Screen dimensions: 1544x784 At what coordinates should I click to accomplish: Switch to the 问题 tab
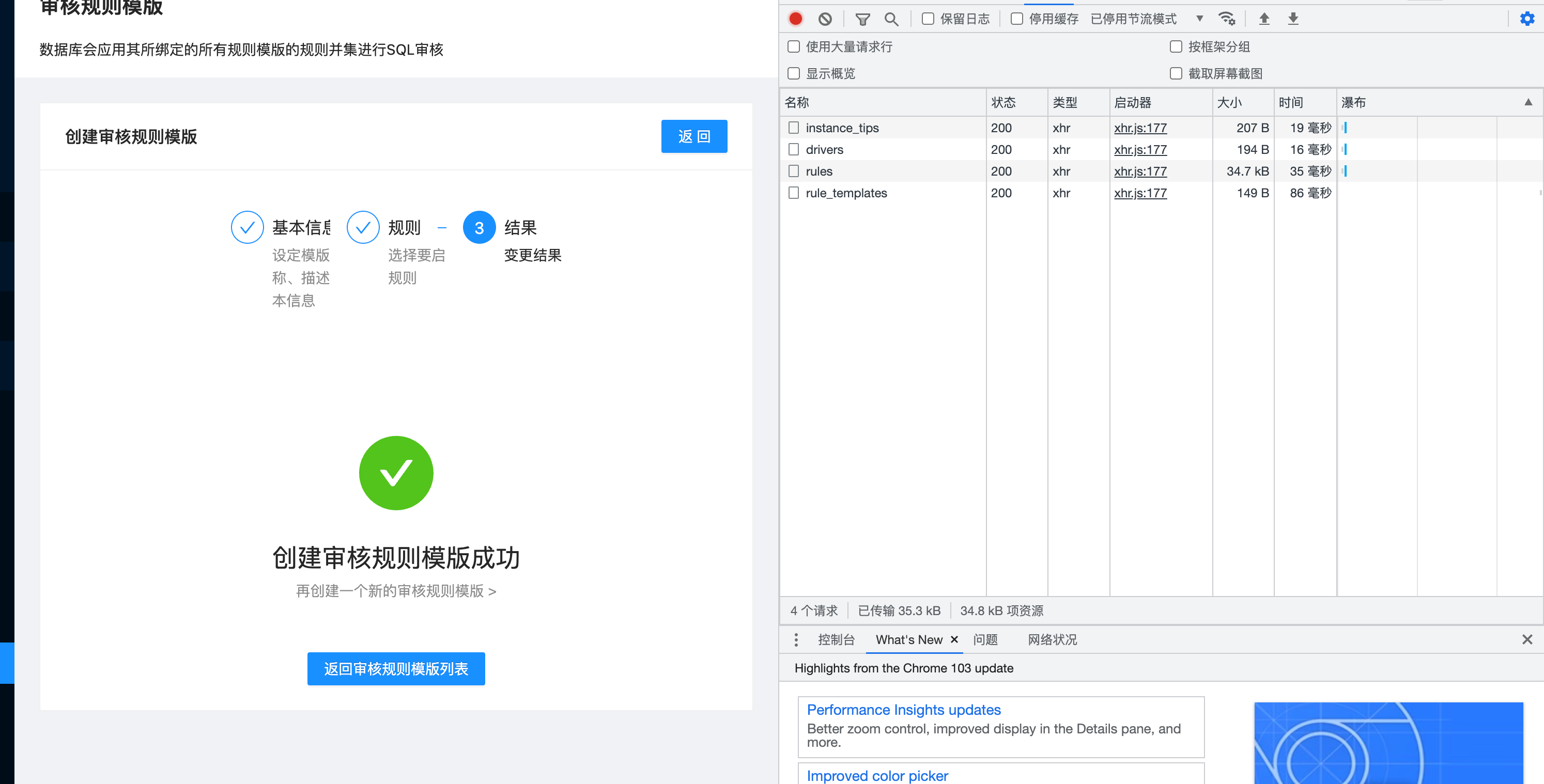coord(986,640)
